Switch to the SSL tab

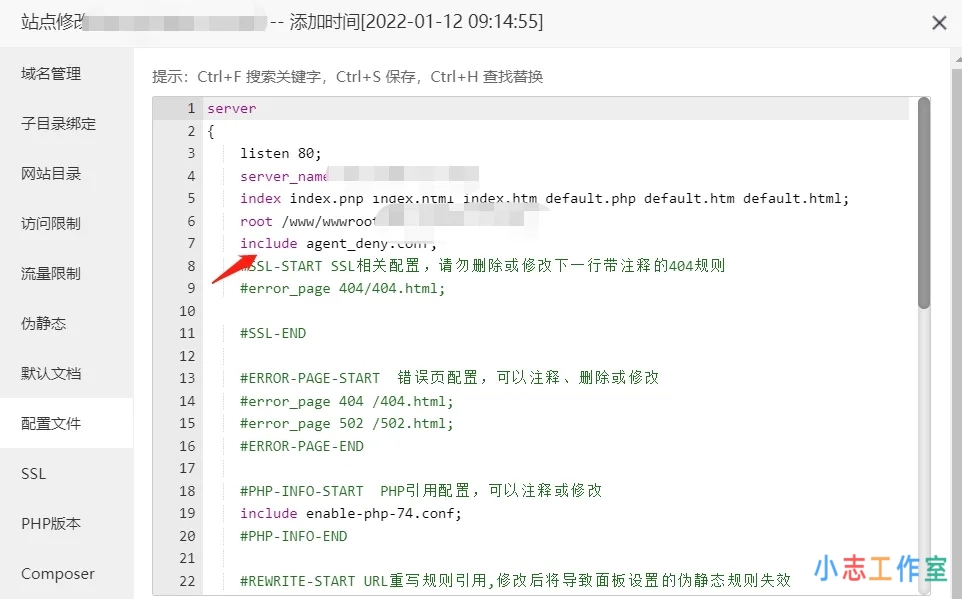[33, 474]
